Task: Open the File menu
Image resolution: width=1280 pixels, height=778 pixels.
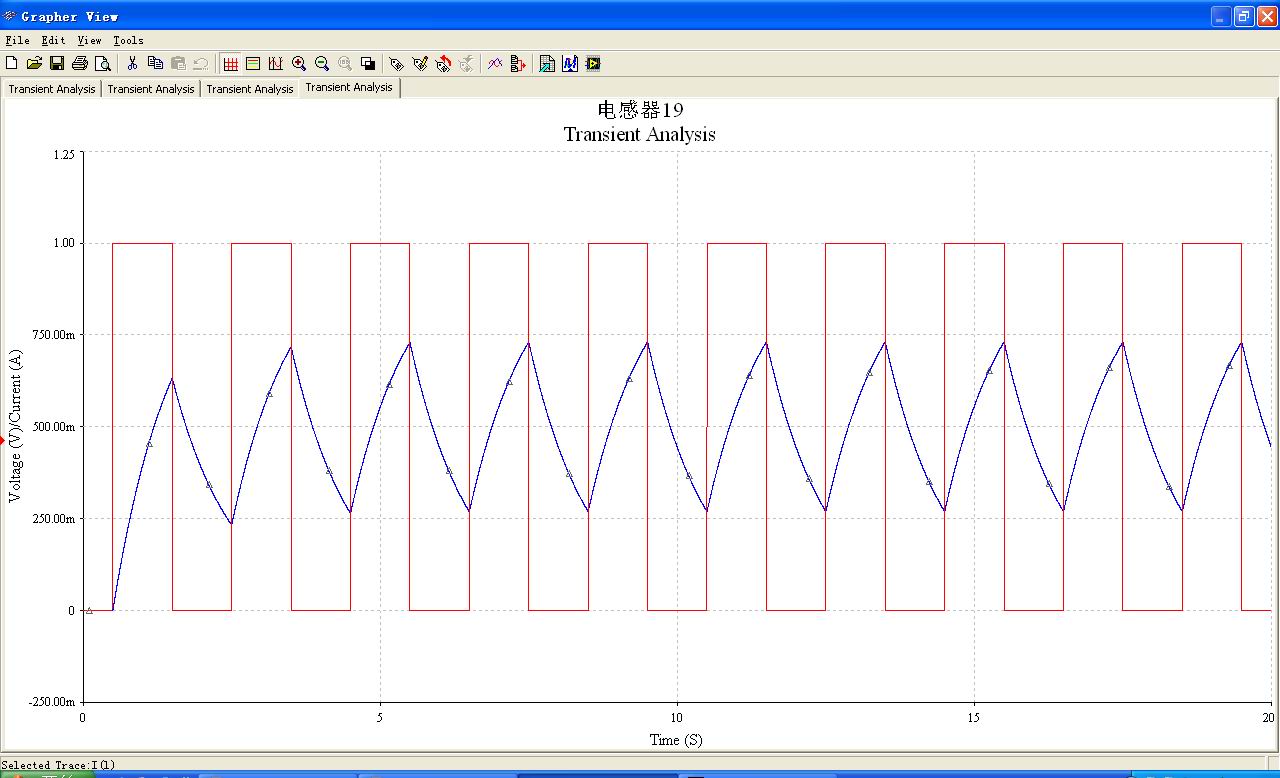Action: (17, 40)
